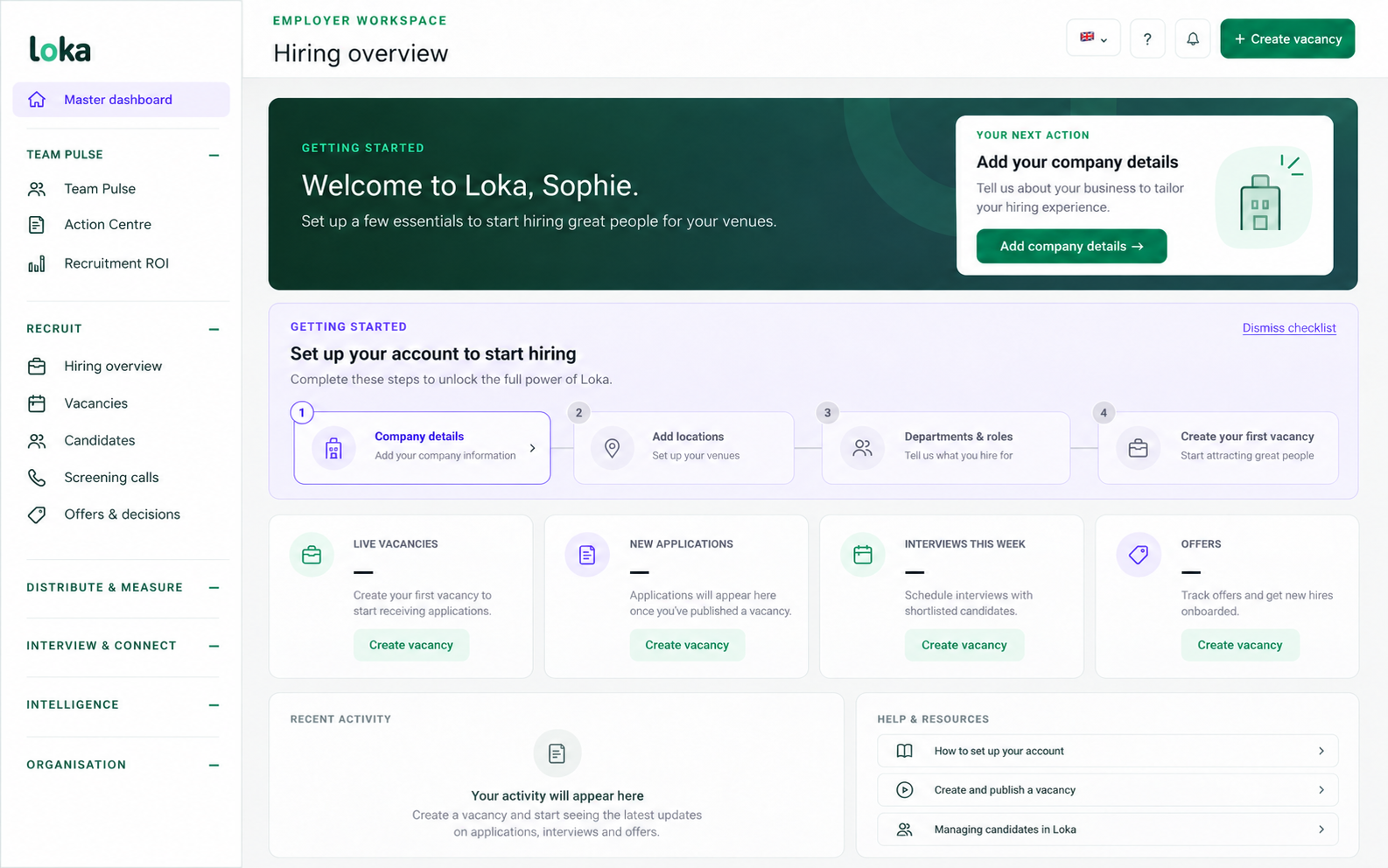Open the Company details step card
The height and width of the screenshot is (868, 1388).
(x=422, y=448)
